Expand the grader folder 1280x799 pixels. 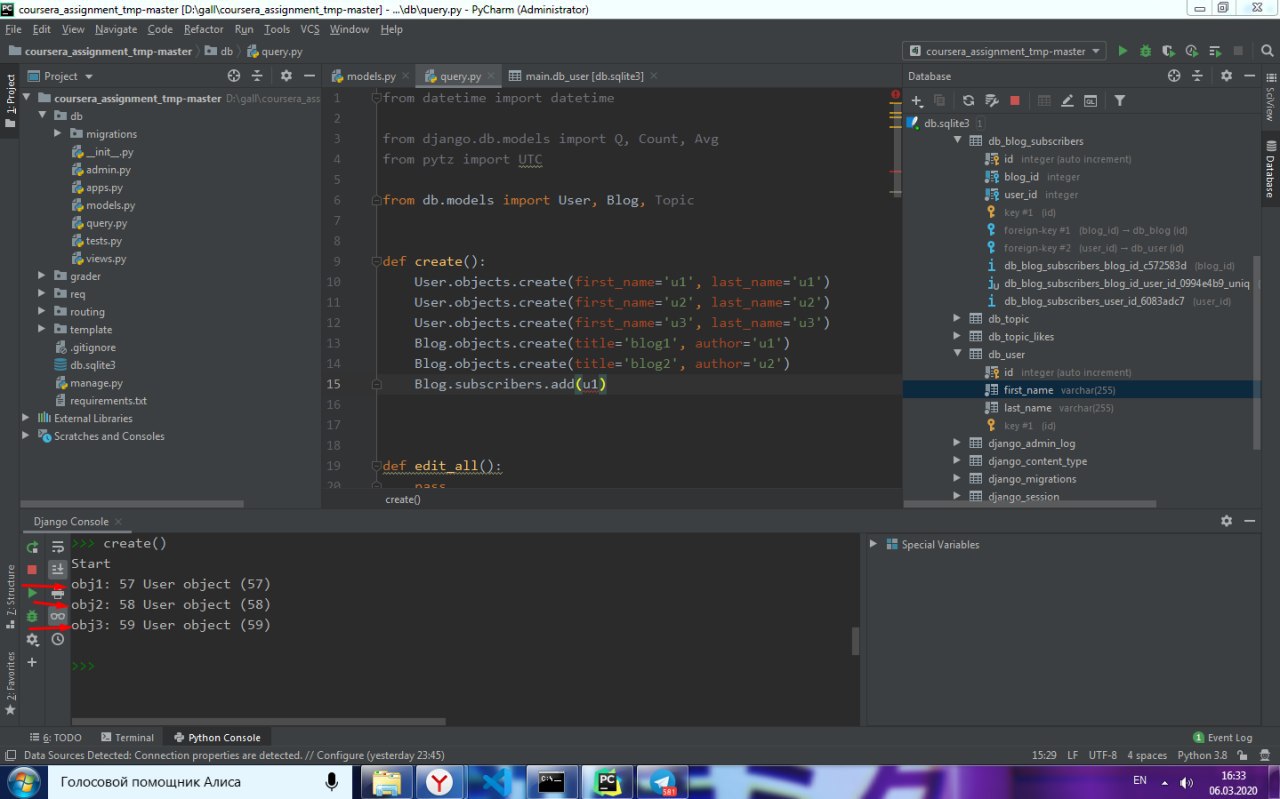pos(42,276)
